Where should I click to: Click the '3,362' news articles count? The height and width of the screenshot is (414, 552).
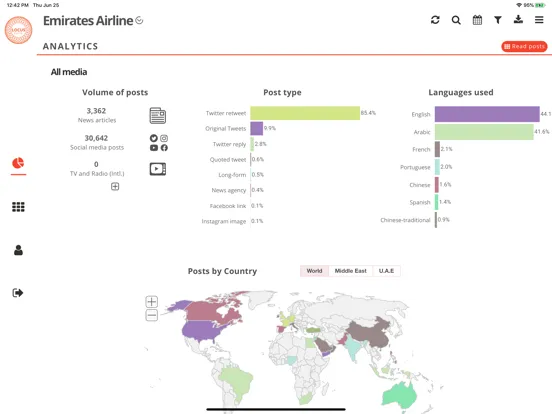(x=96, y=111)
